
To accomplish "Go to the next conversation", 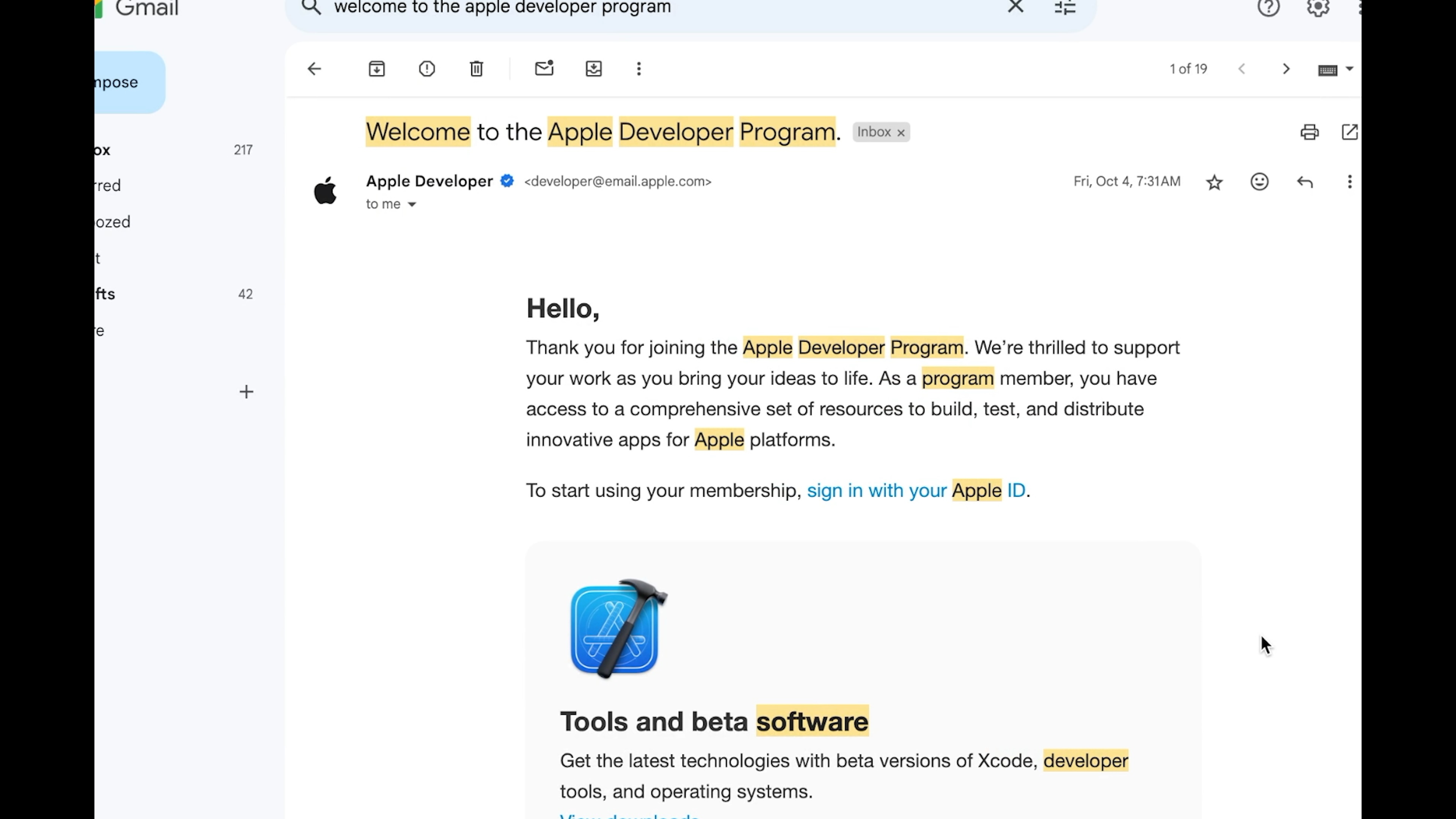I will tap(1286, 69).
